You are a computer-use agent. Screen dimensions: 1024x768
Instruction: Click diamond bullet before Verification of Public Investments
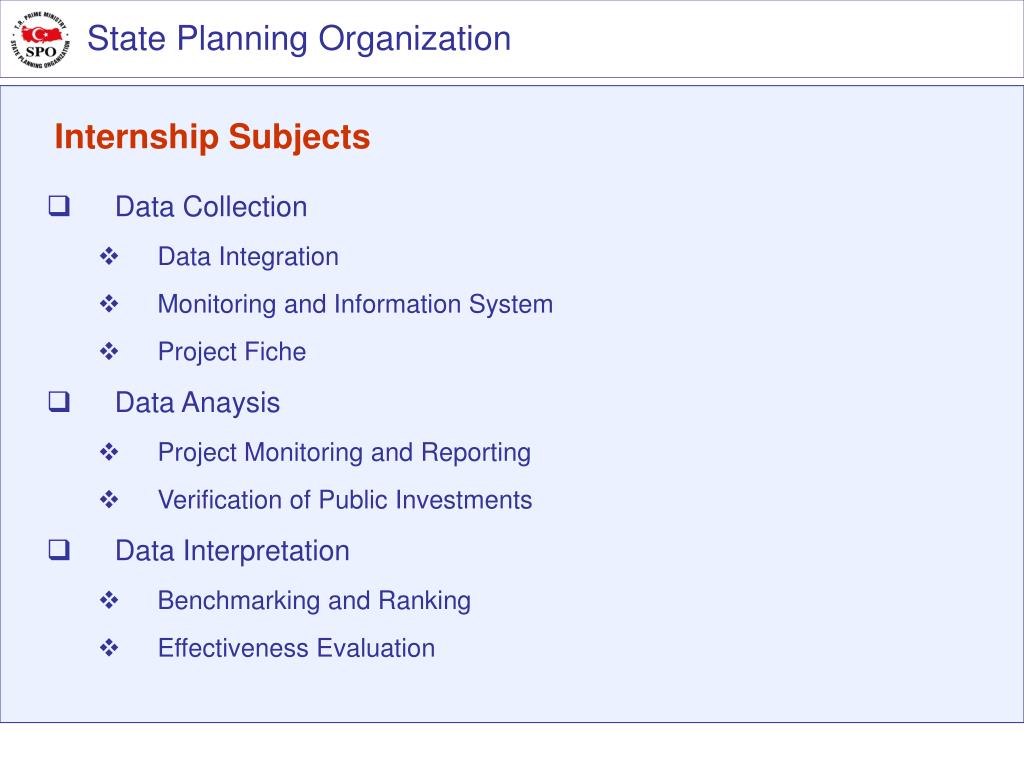[x=109, y=500]
